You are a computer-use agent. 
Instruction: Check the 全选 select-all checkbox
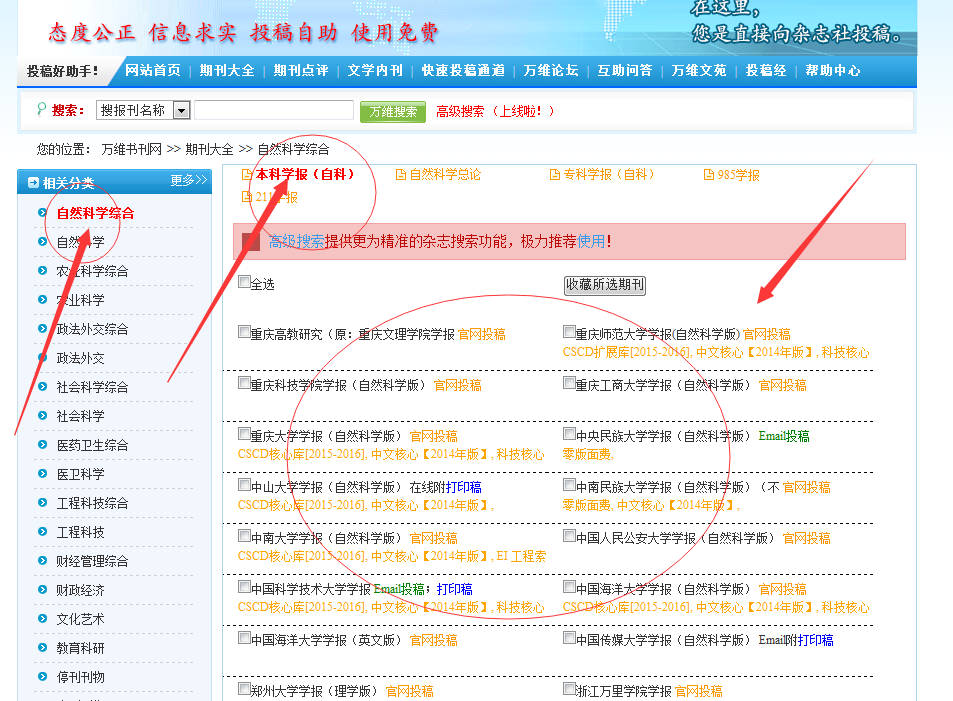pyautogui.click(x=244, y=283)
